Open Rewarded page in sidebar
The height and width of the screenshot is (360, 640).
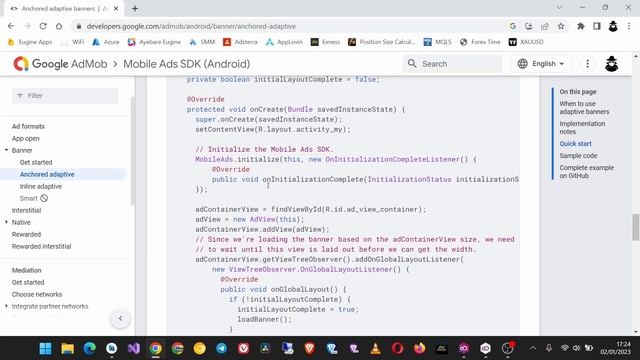pos(27,234)
